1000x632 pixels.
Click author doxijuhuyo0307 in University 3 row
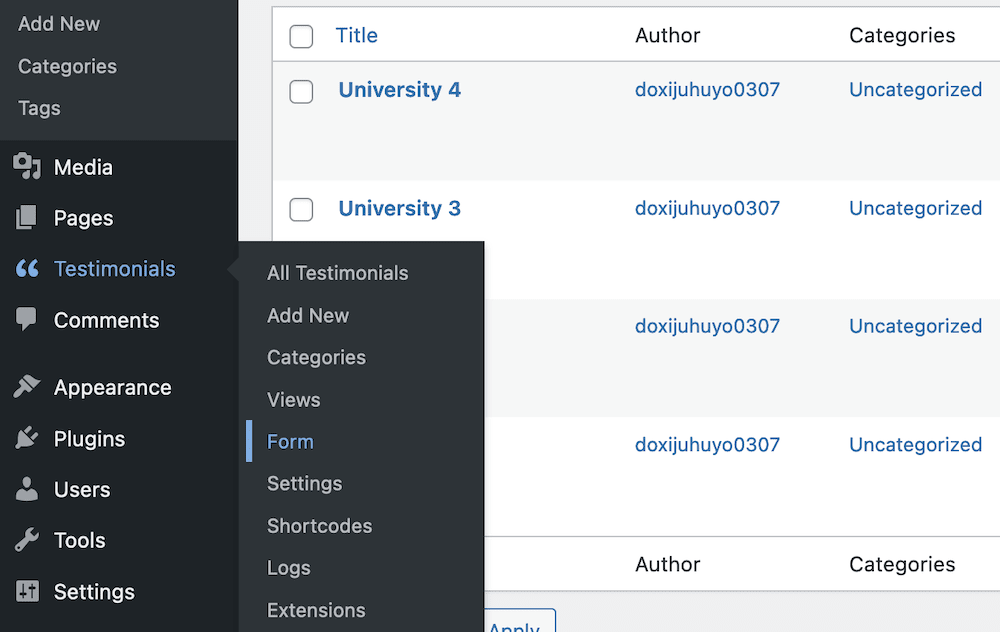pos(707,208)
